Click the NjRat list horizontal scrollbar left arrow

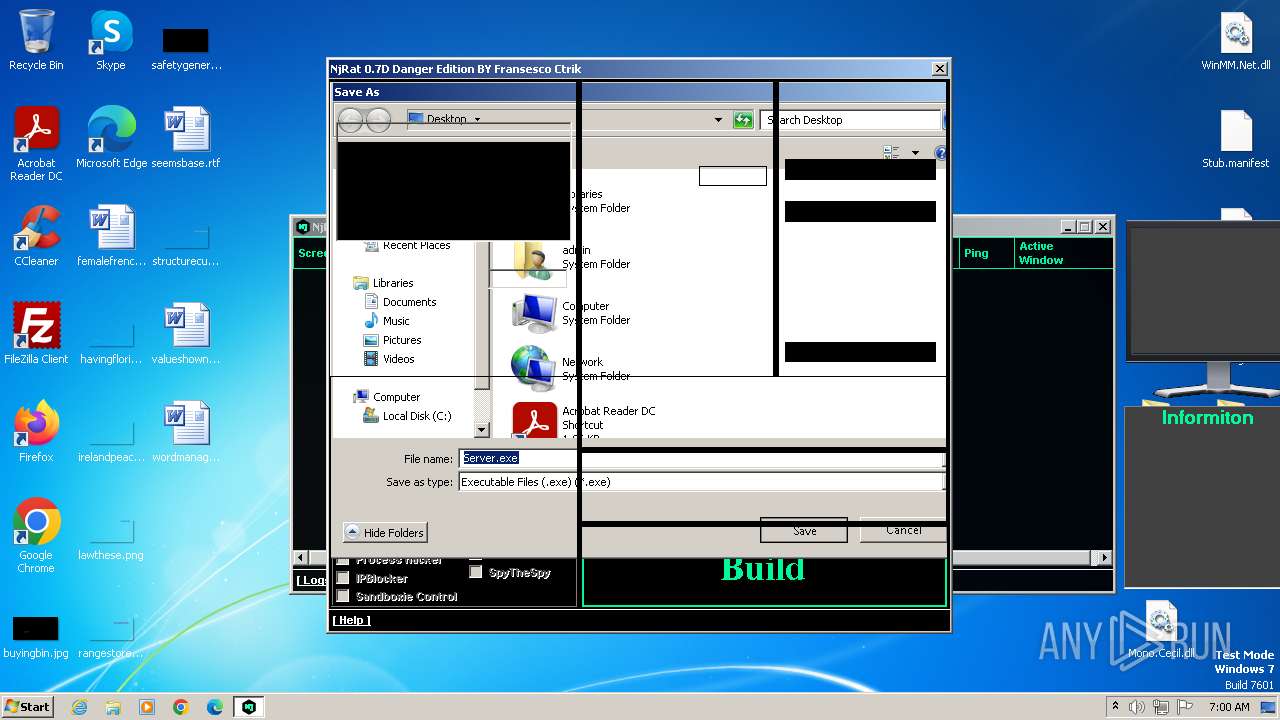pos(300,557)
